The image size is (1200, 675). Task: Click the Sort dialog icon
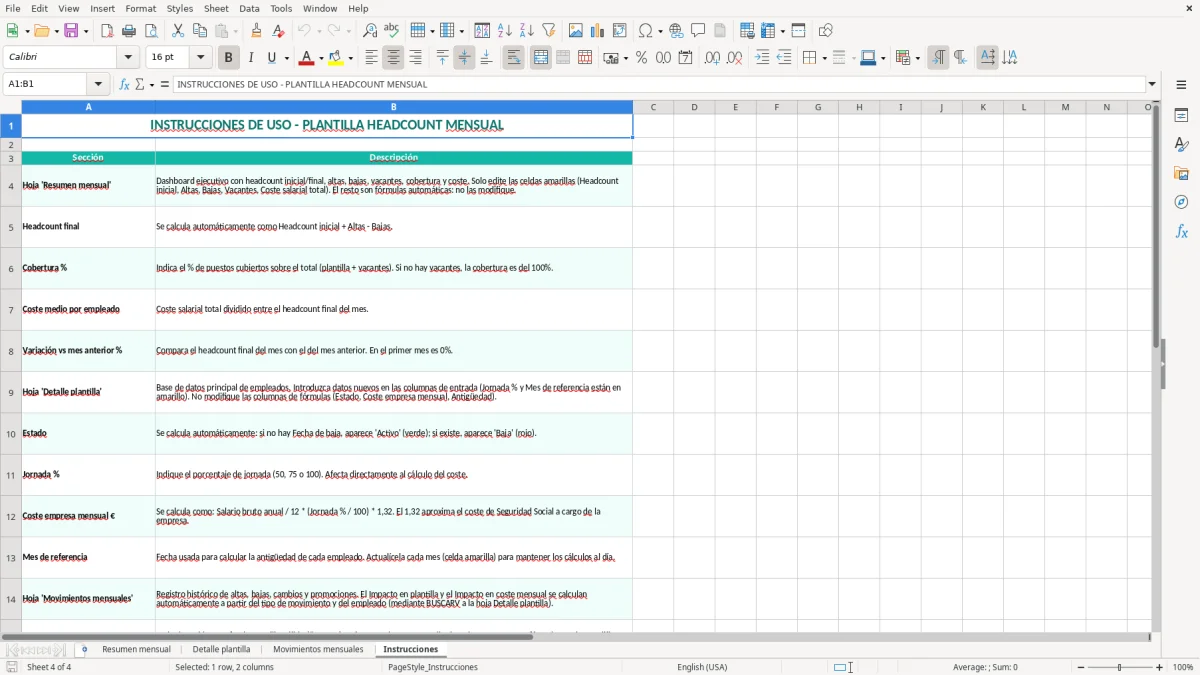482,31
